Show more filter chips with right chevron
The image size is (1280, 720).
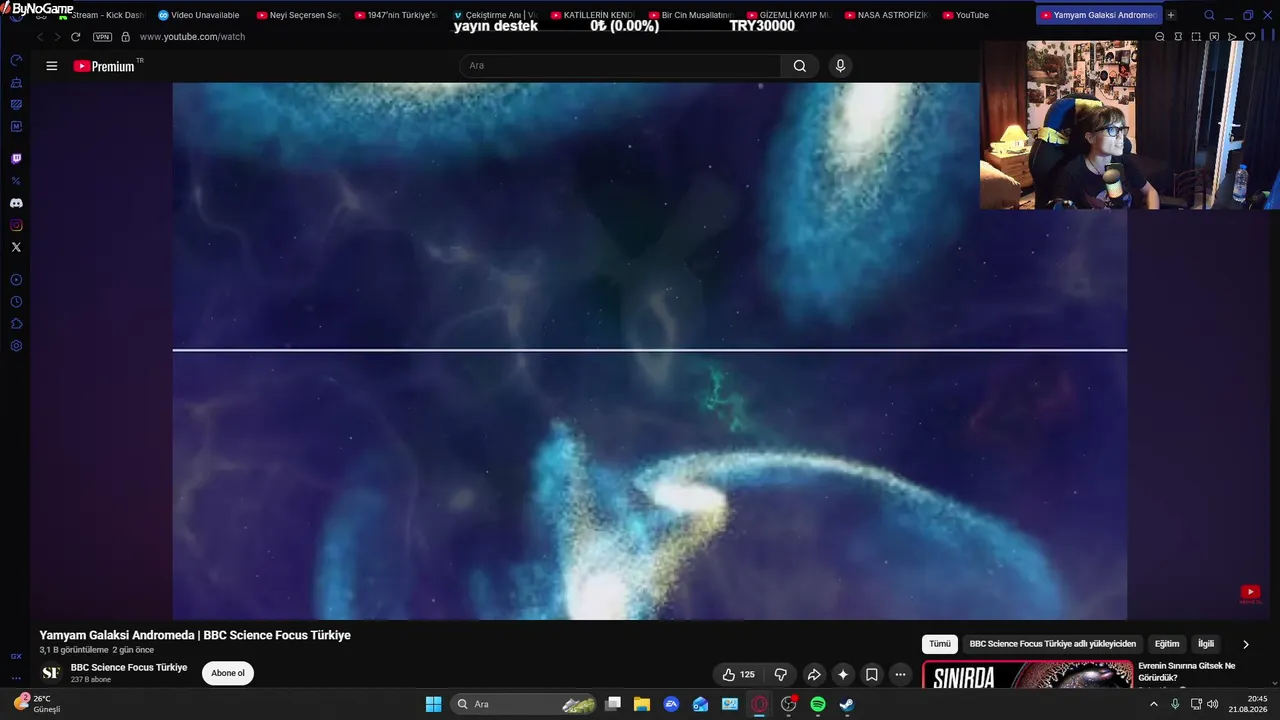(1245, 644)
